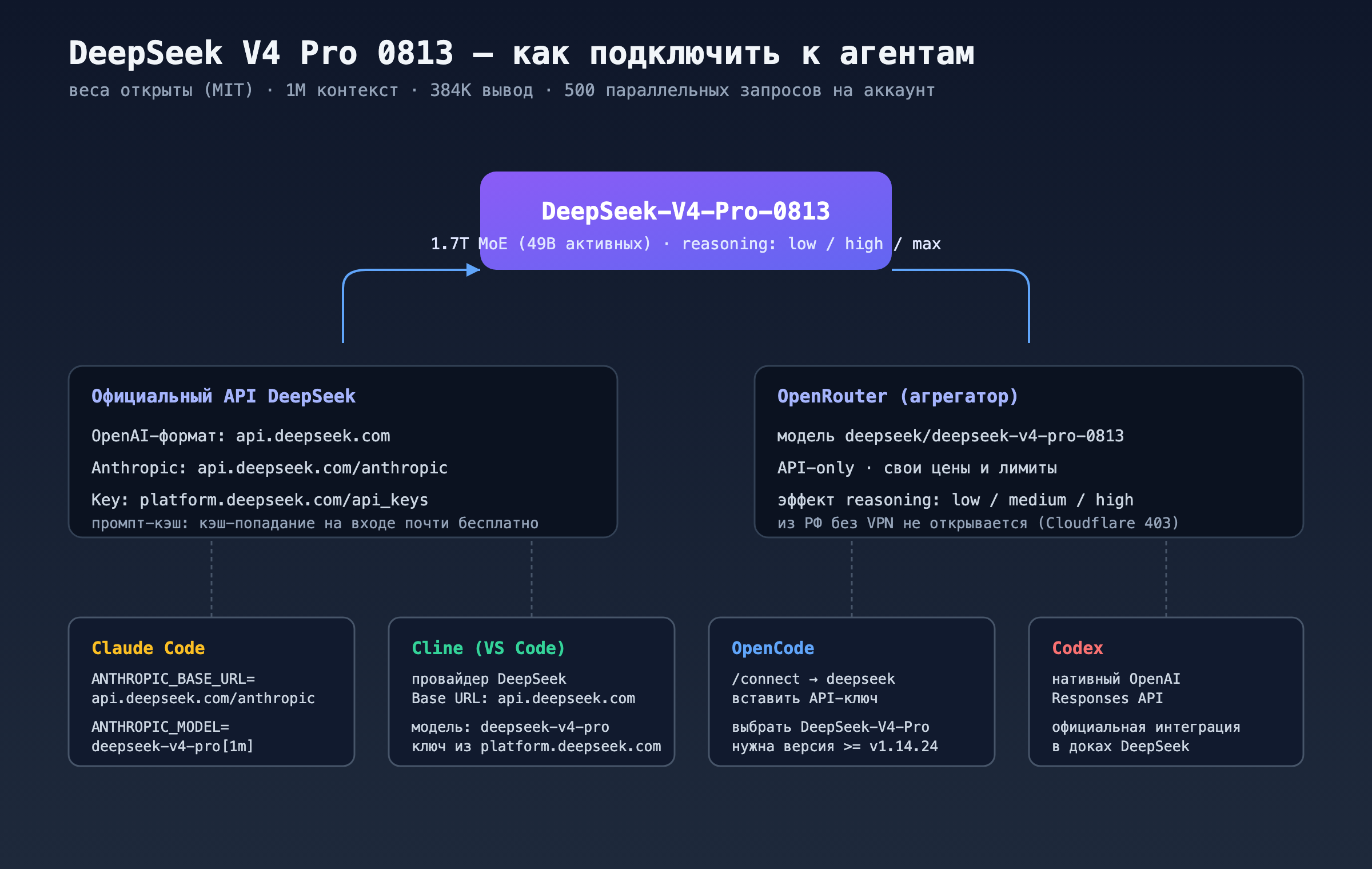Viewport: 1372px width, 869px height.
Task: Click the line 'эффект reasoning: low / medium / high'
Action: point(955,500)
